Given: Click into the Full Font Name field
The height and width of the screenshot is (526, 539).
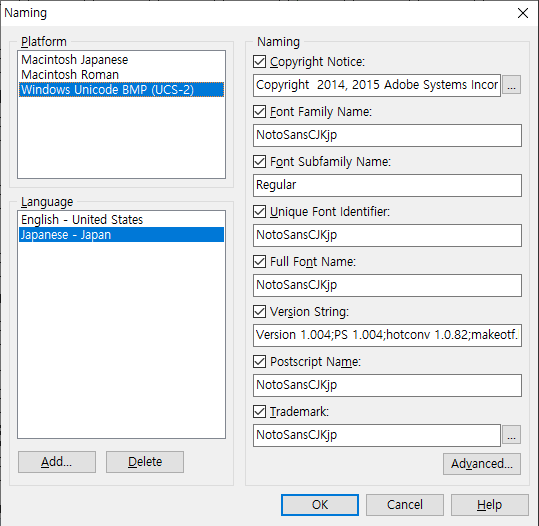Looking at the screenshot, I should click(x=387, y=285).
